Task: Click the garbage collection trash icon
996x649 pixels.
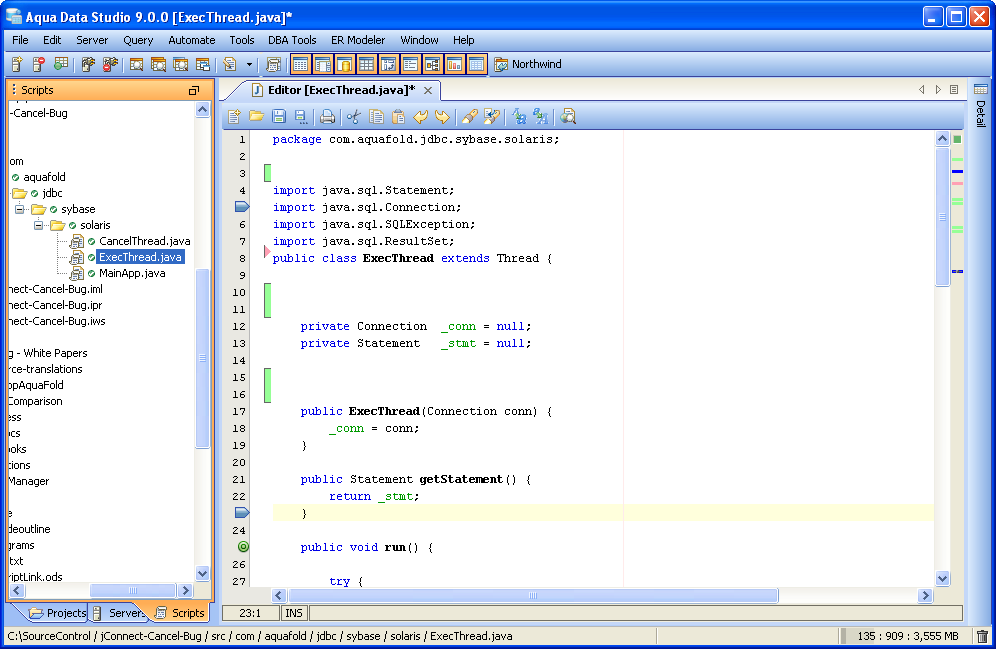Action: tap(982, 636)
